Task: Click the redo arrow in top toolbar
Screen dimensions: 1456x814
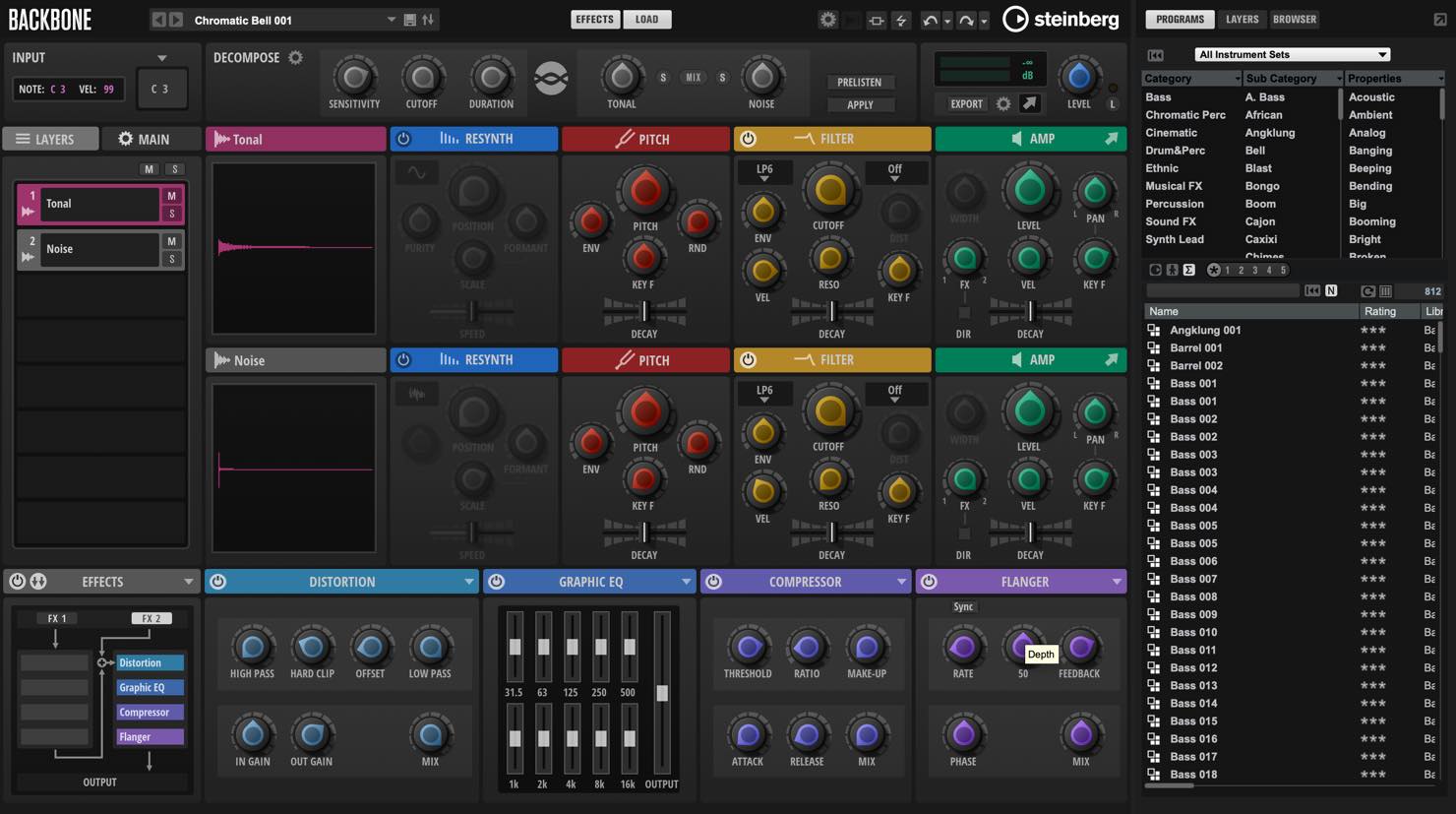Action: [x=966, y=20]
